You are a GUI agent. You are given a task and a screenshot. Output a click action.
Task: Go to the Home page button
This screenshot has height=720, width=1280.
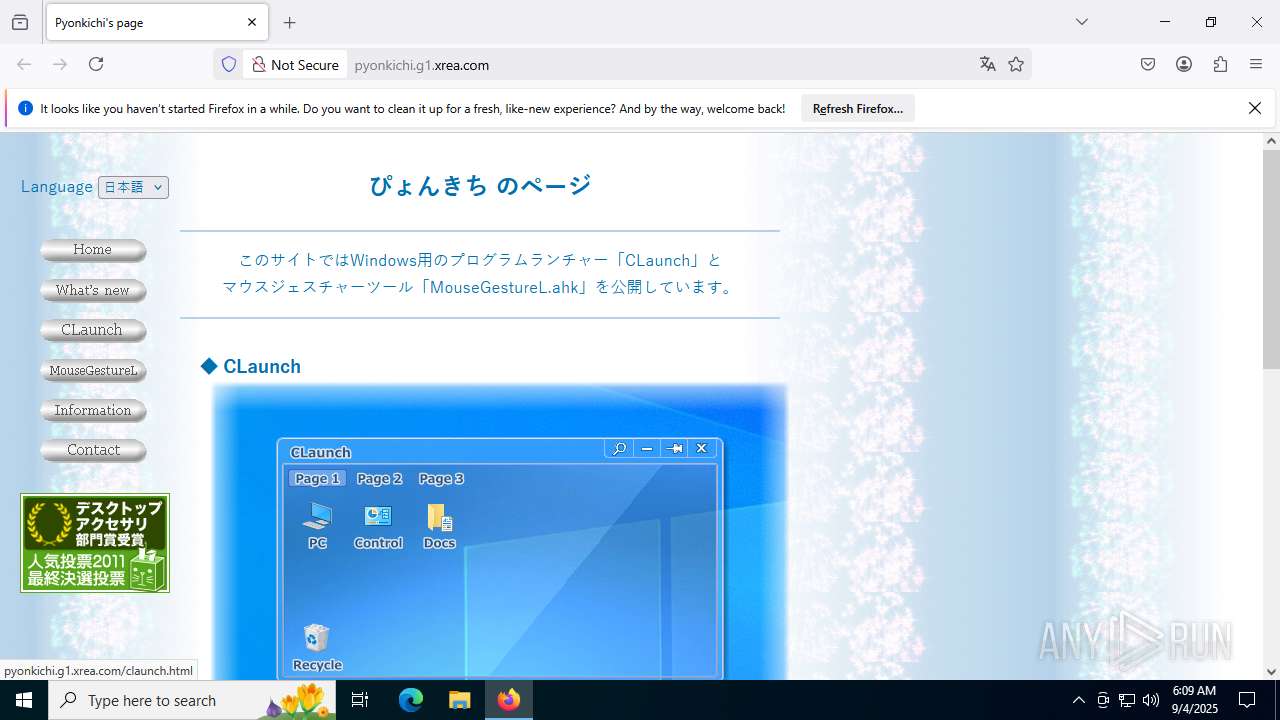(93, 250)
